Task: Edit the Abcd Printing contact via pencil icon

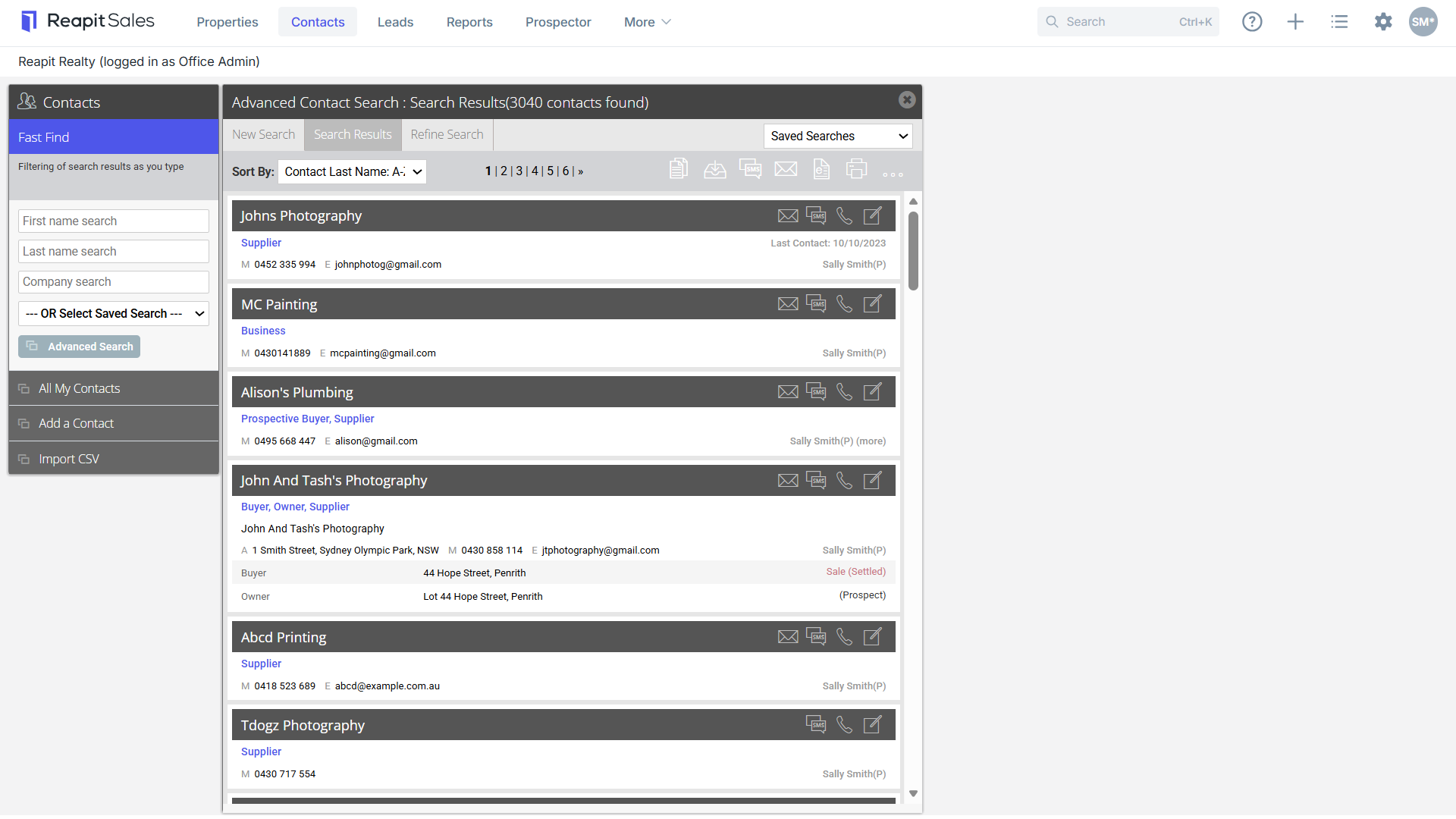Action: (x=873, y=637)
